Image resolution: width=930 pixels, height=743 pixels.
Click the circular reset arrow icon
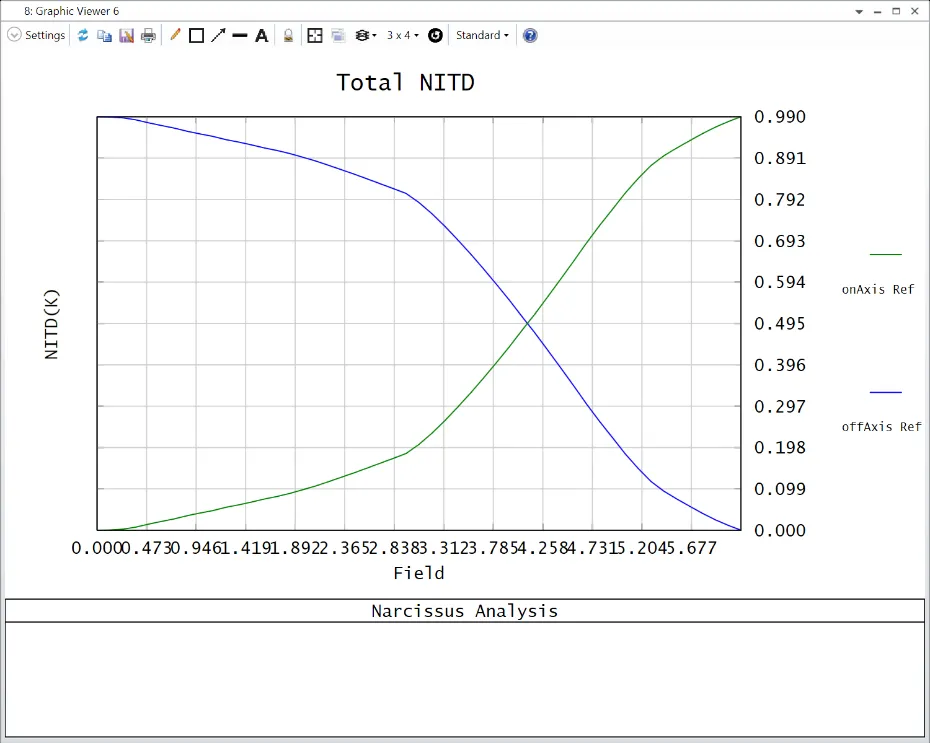[435, 35]
